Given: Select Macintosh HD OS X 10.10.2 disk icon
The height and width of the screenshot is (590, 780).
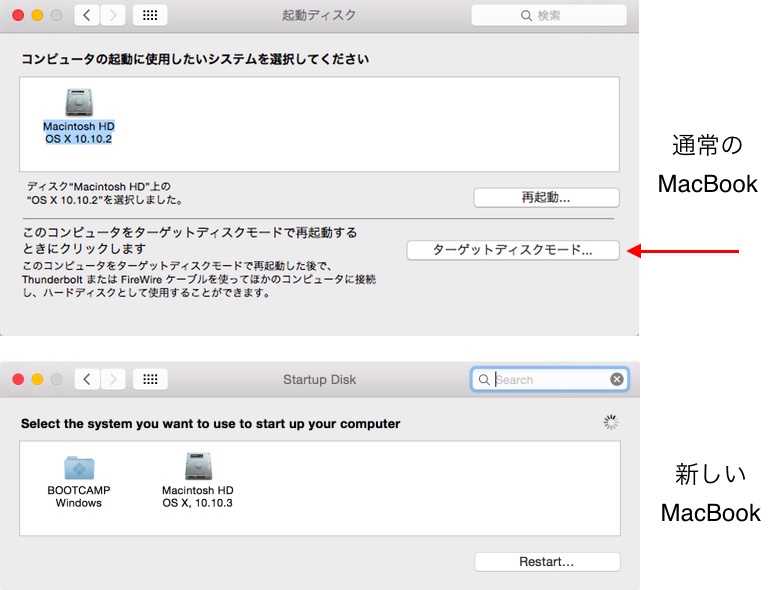Looking at the screenshot, I should (79, 102).
